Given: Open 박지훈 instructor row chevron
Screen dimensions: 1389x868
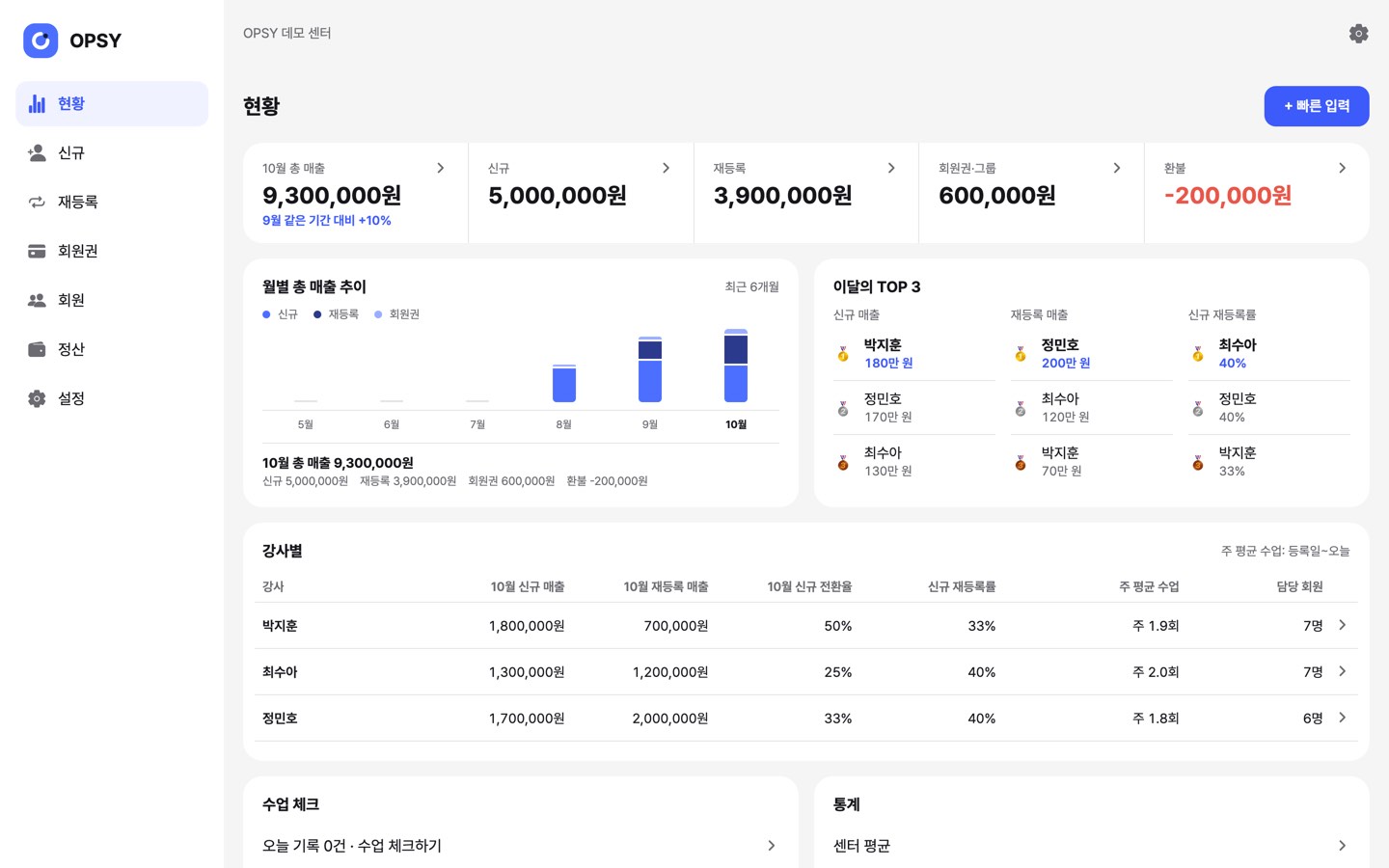Looking at the screenshot, I should tap(1343, 625).
